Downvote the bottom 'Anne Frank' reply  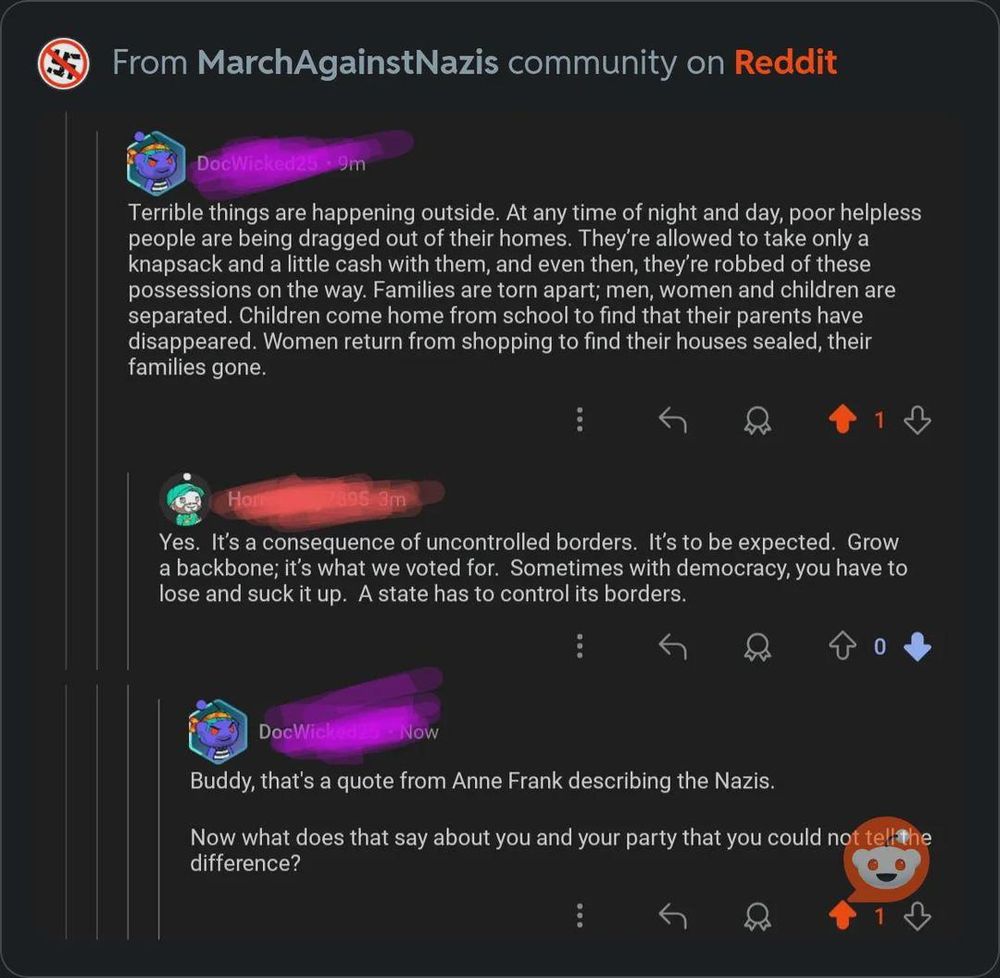tap(918, 916)
